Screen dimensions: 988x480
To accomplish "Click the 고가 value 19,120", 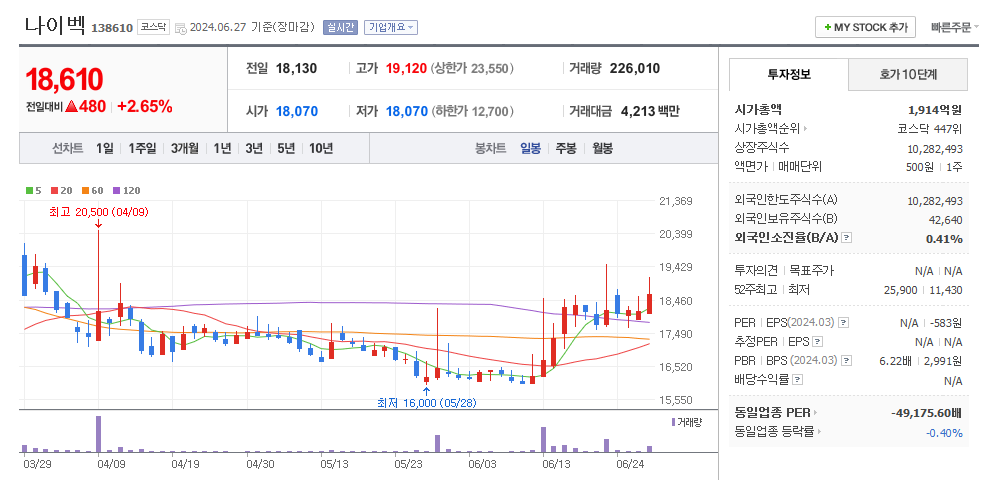I will pos(406,69).
